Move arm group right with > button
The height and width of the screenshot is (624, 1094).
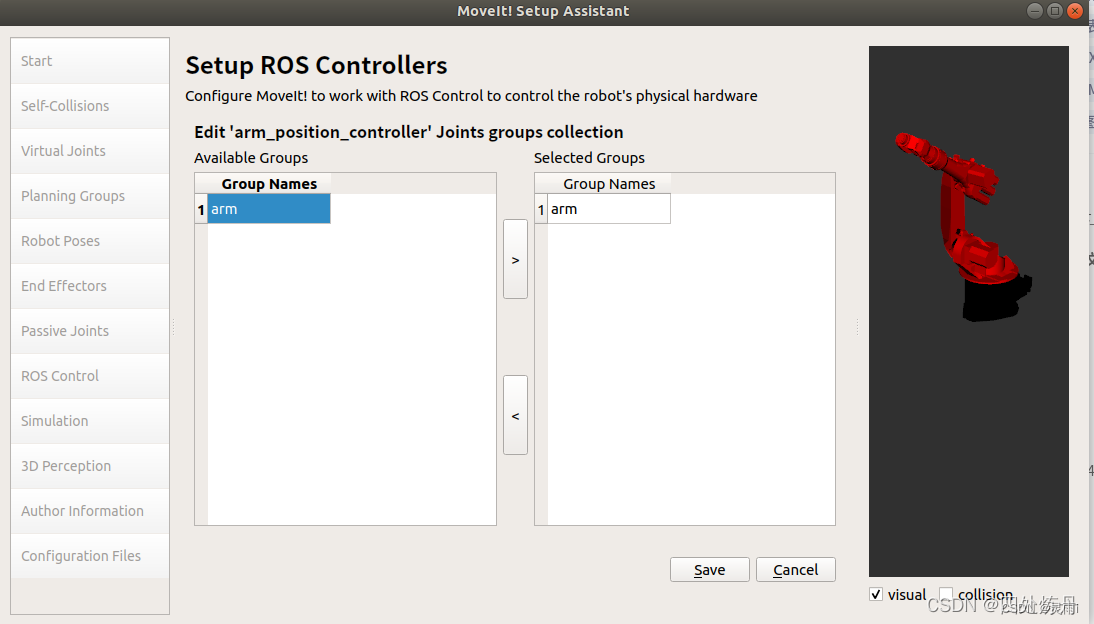pos(515,258)
